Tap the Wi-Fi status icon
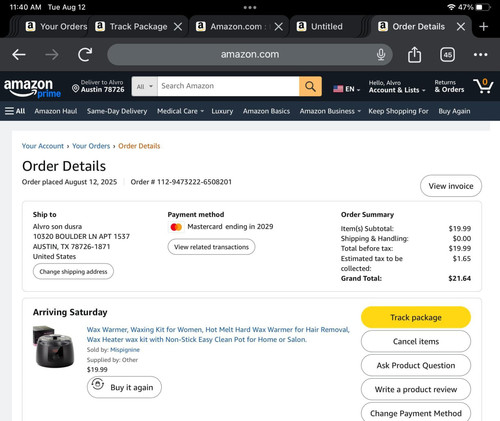This screenshot has height=421, width=500. click(x=451, y=7)
